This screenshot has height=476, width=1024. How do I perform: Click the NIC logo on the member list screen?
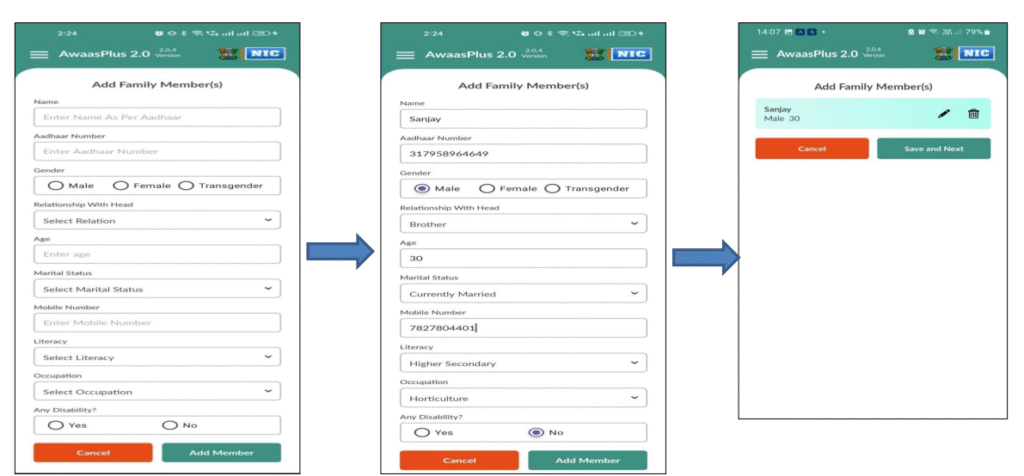tap(976, 54)
